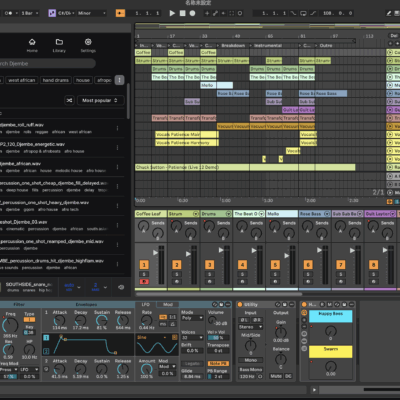Viewport: 400px width, 400px height.
Task: Open options menu for djembe_highflam.wav
Action: [117, 264]
